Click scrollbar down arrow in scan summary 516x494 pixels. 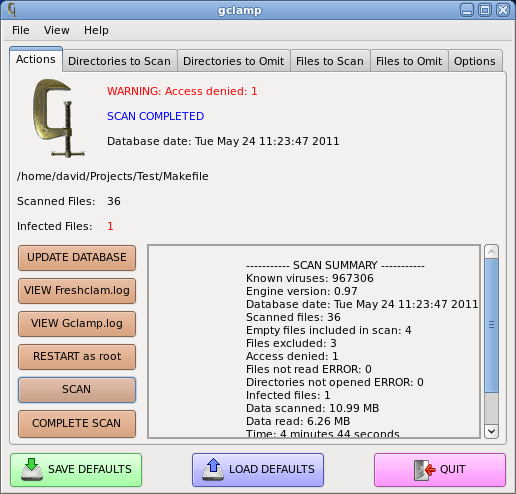coord(491,431)
